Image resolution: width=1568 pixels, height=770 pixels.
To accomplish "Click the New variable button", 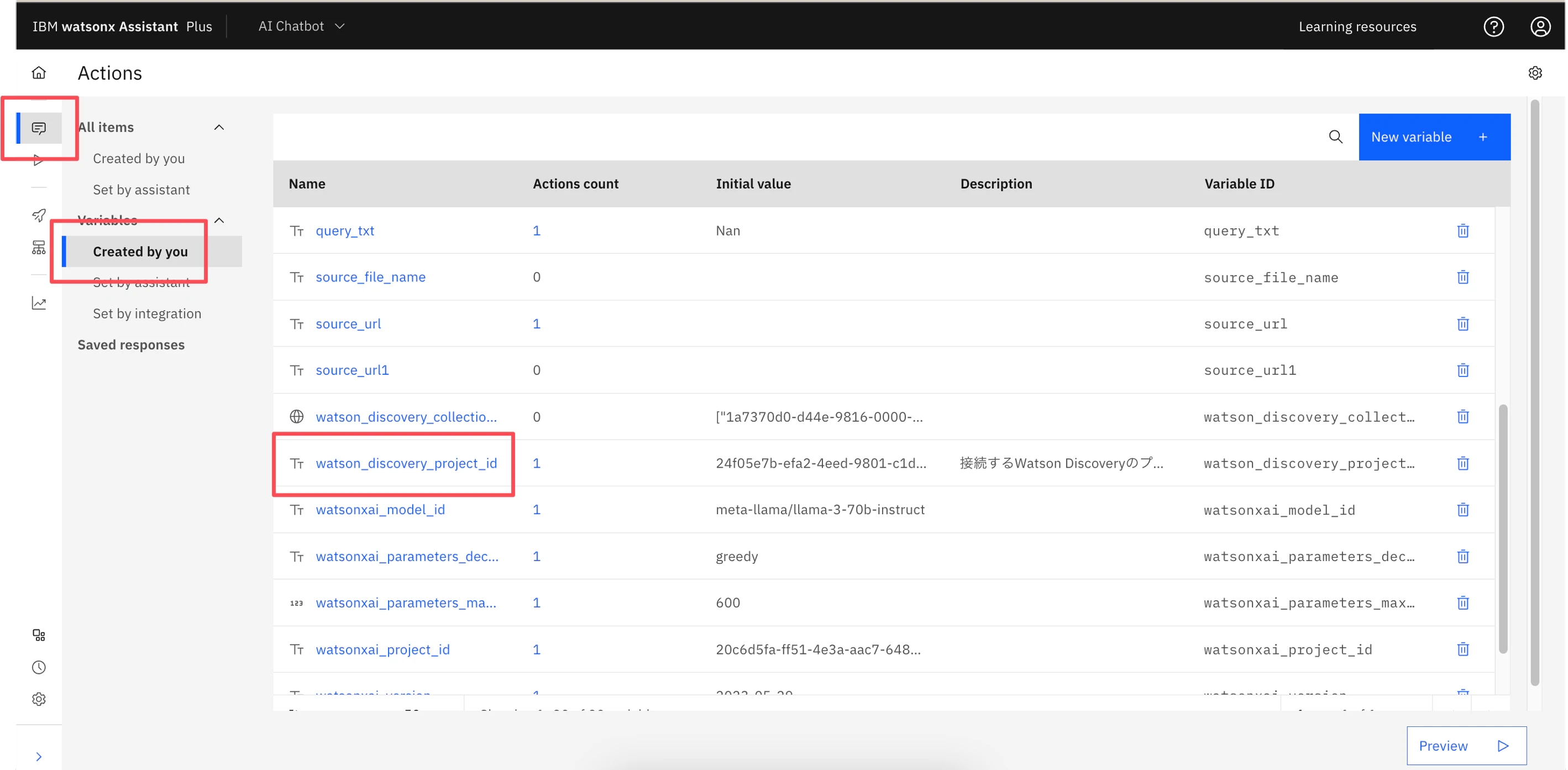I will point(1434,137).
